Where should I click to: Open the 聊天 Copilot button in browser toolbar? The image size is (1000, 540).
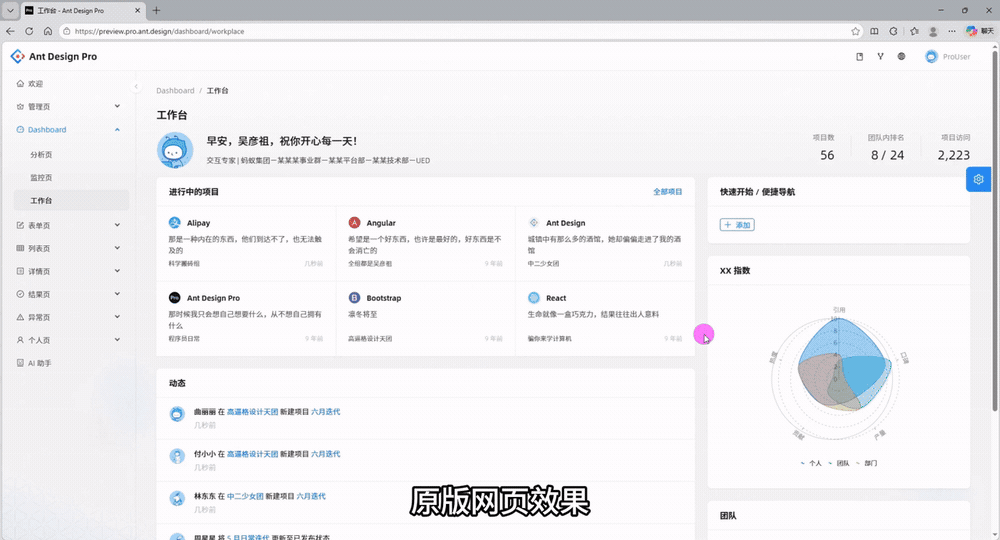coord(980,31)
